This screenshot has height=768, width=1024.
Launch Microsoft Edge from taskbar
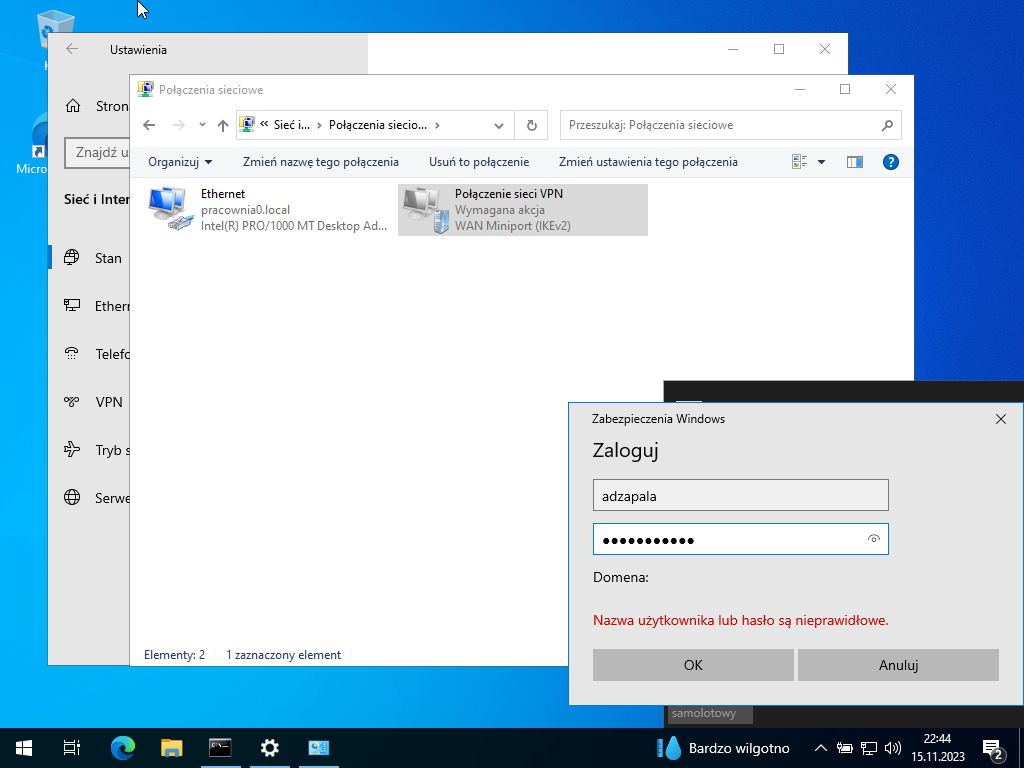coord(122,748)
